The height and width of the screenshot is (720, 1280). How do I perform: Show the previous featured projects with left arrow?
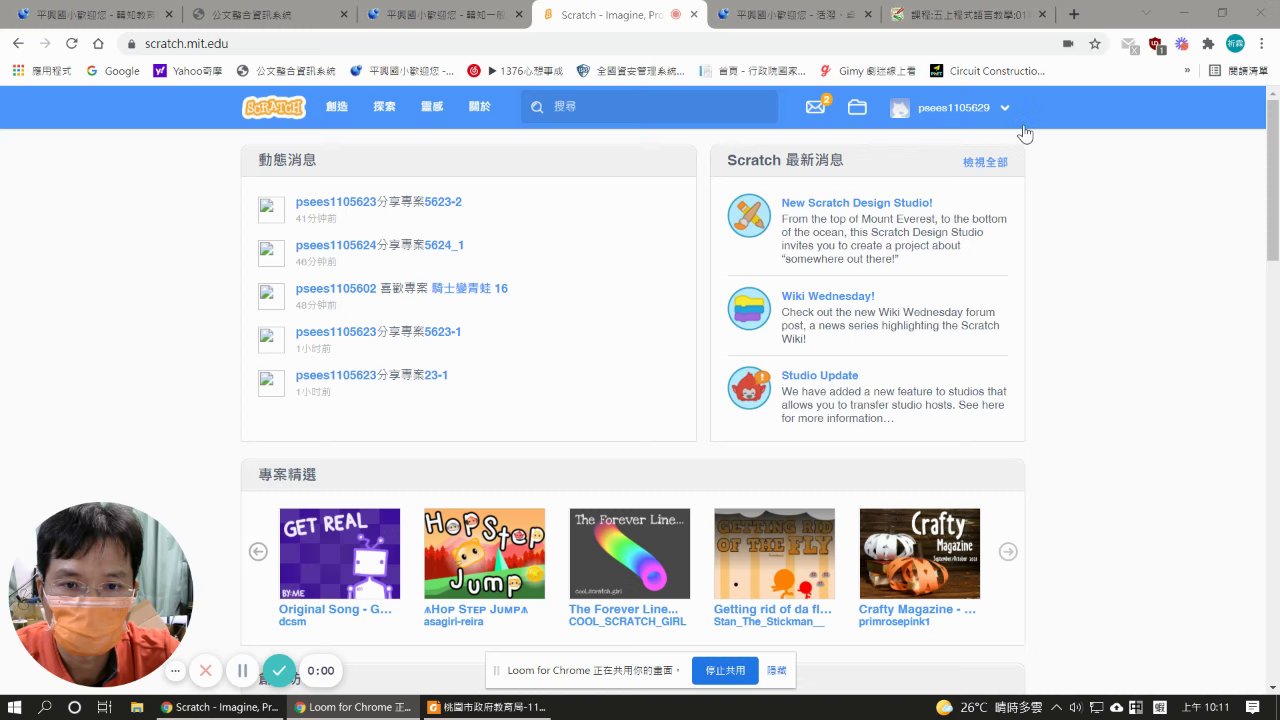258,552
